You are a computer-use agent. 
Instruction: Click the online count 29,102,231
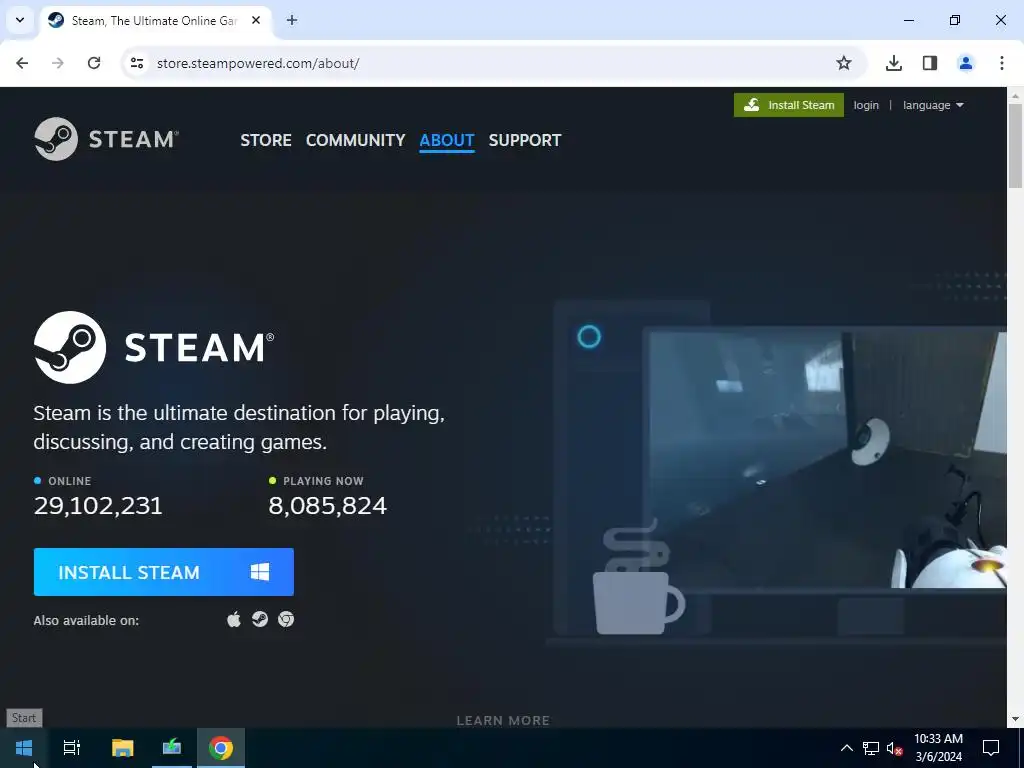[98, 505]
